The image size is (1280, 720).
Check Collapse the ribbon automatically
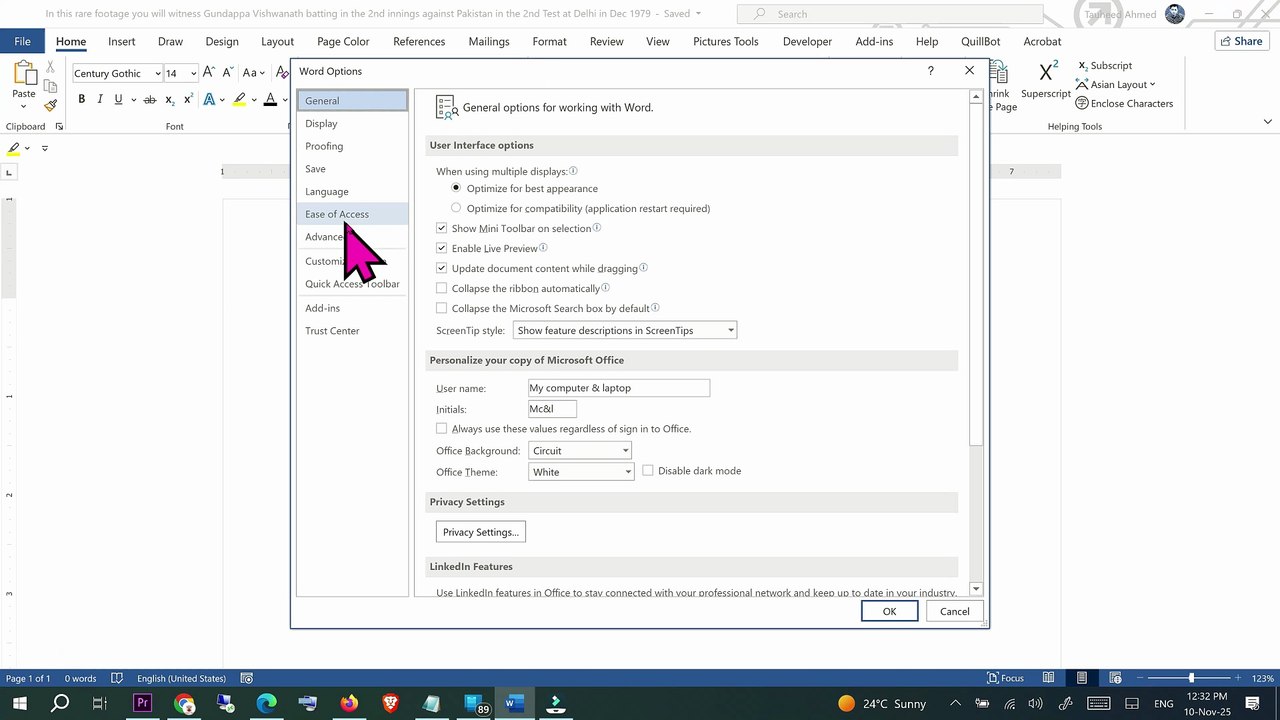pyautogui.click(x=442, y=288)
